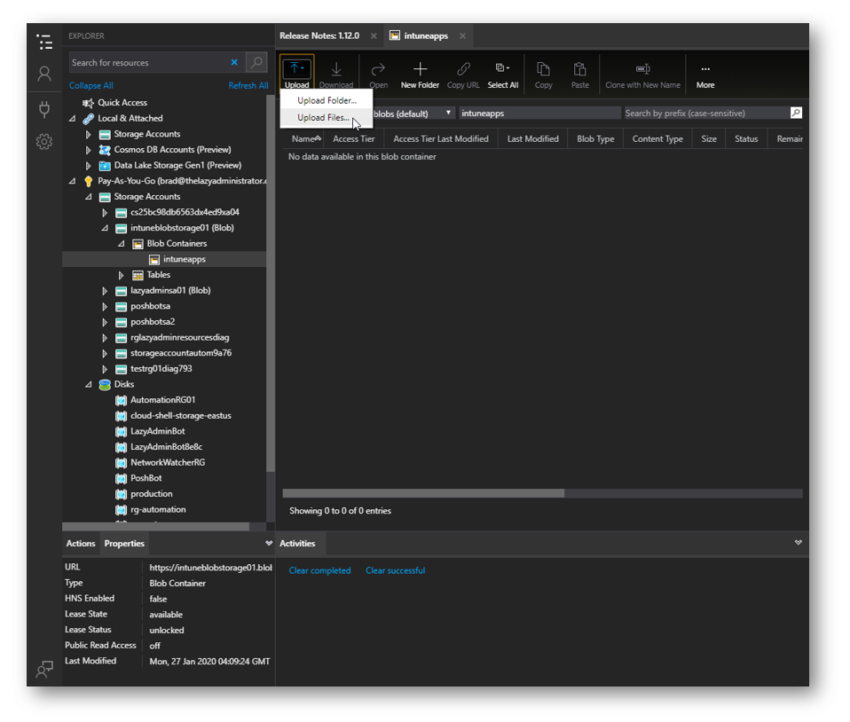The width and height of the screenshot is (850, 722).
Task: Click in the Search for resources field
Action: click(x=149, y=62)
